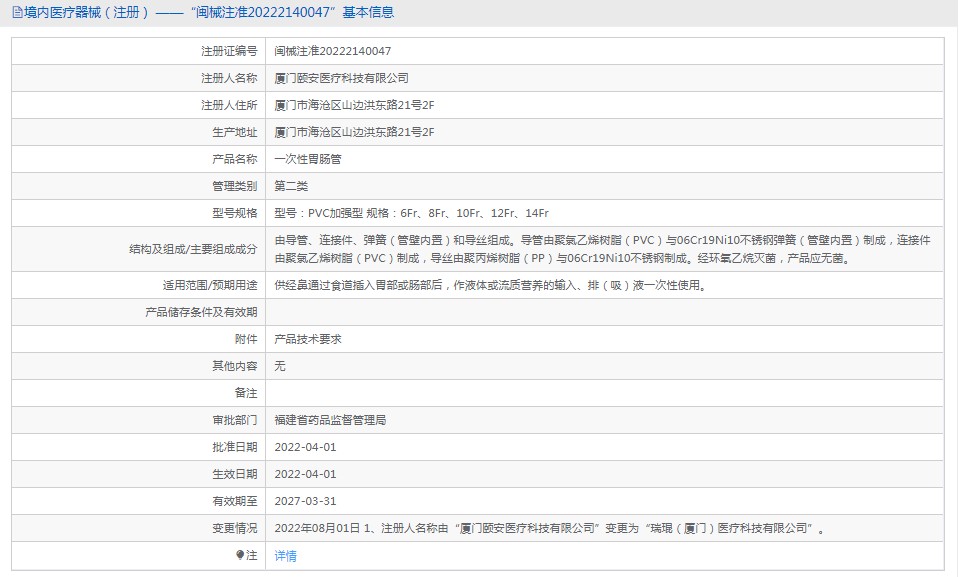The image size is (959, 577).
Task: Click attachment value 产品技术要求
Action: coord(308,339)
